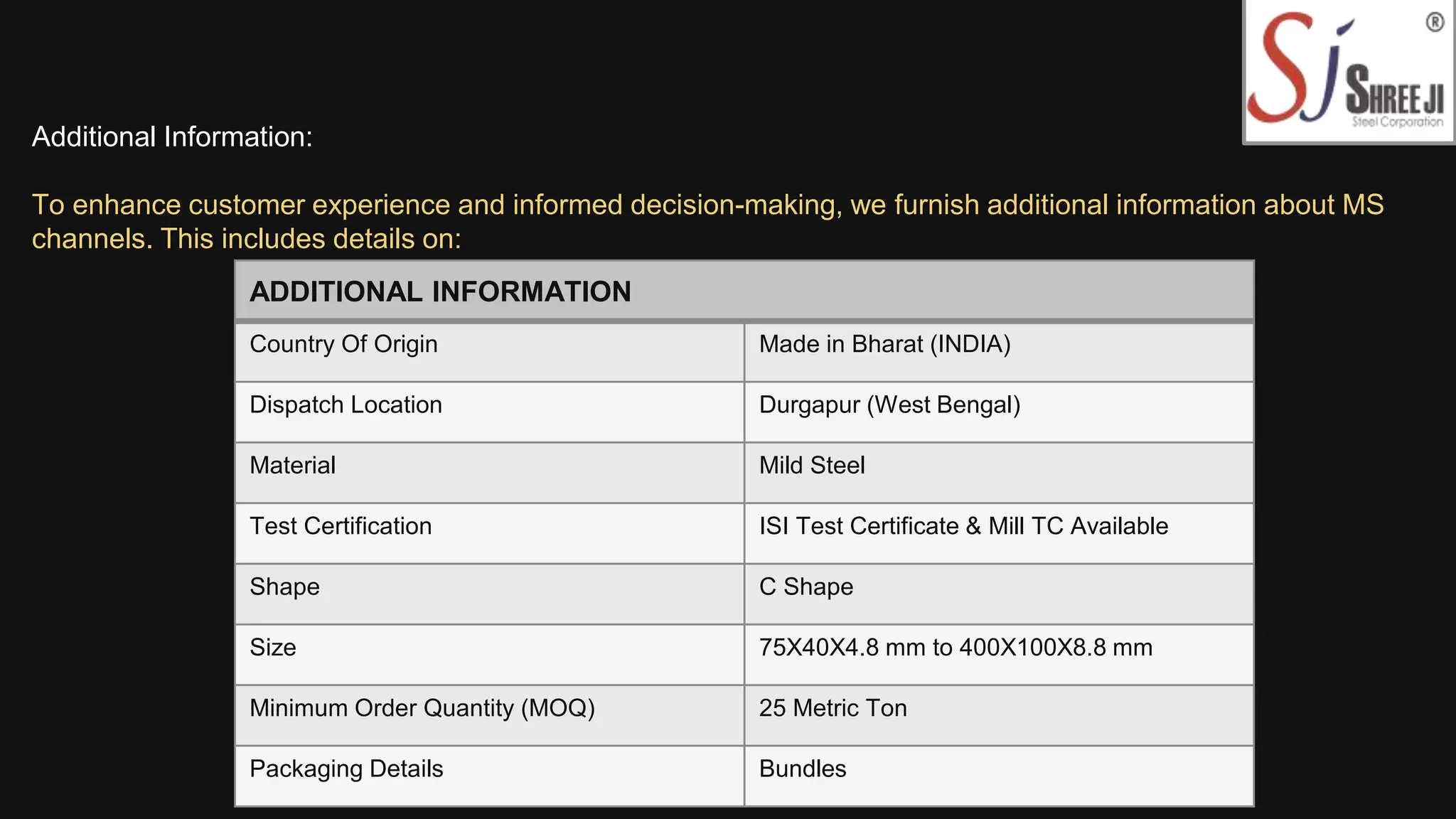Click the 'C Shape' value cell
The width and height of the screenshot is (1456, 819).
coord(805,587)
